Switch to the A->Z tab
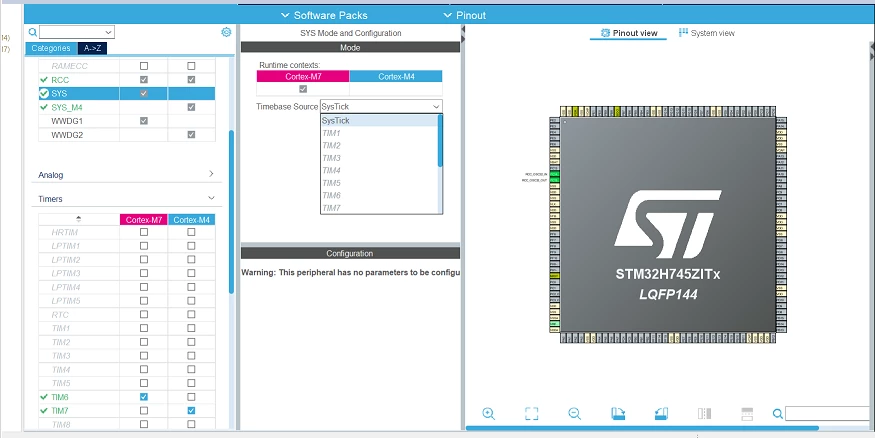875x438 pixels. click(x=92, y=48)
